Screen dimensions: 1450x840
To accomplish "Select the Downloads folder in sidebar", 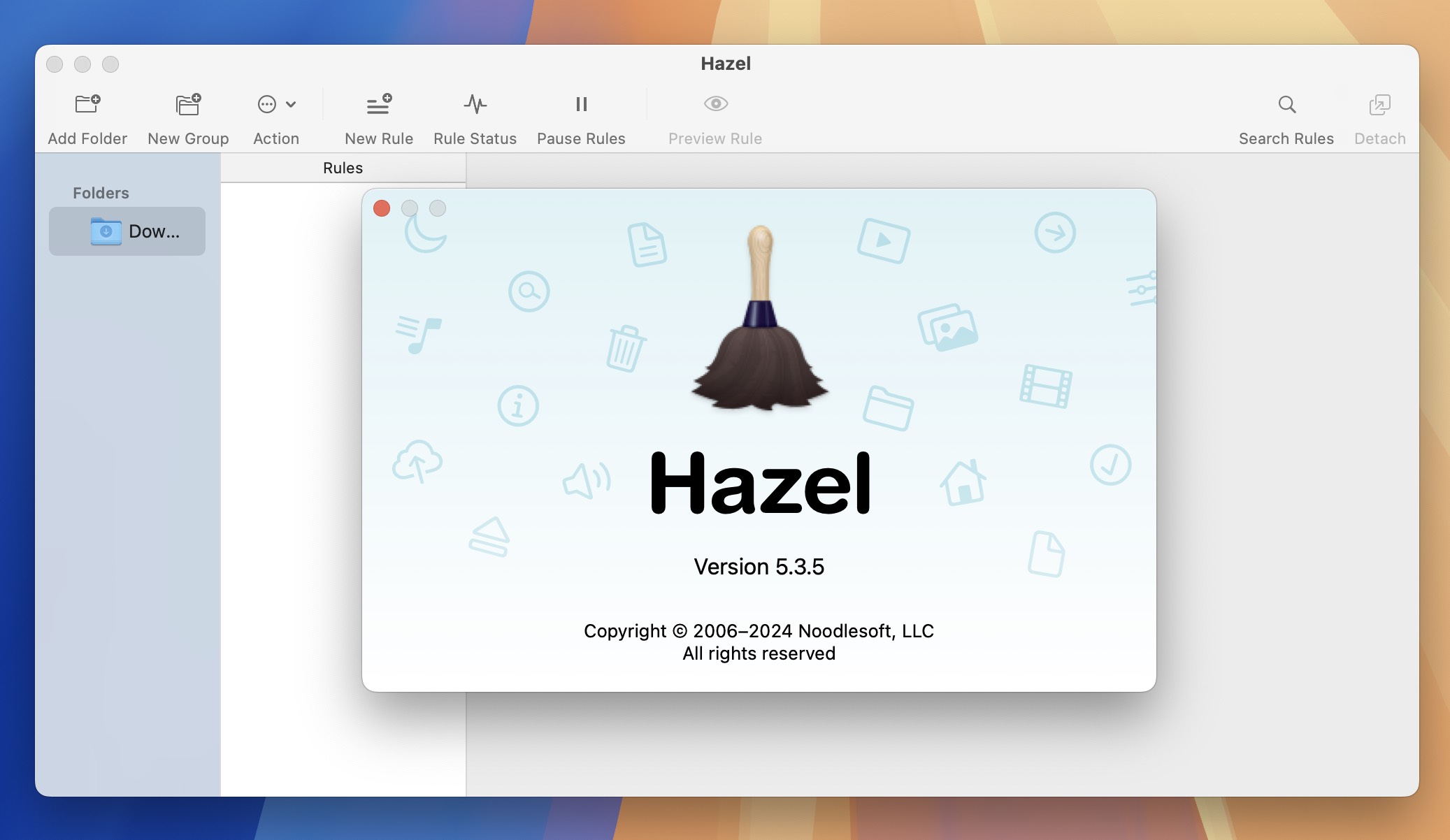I will 128,231.
